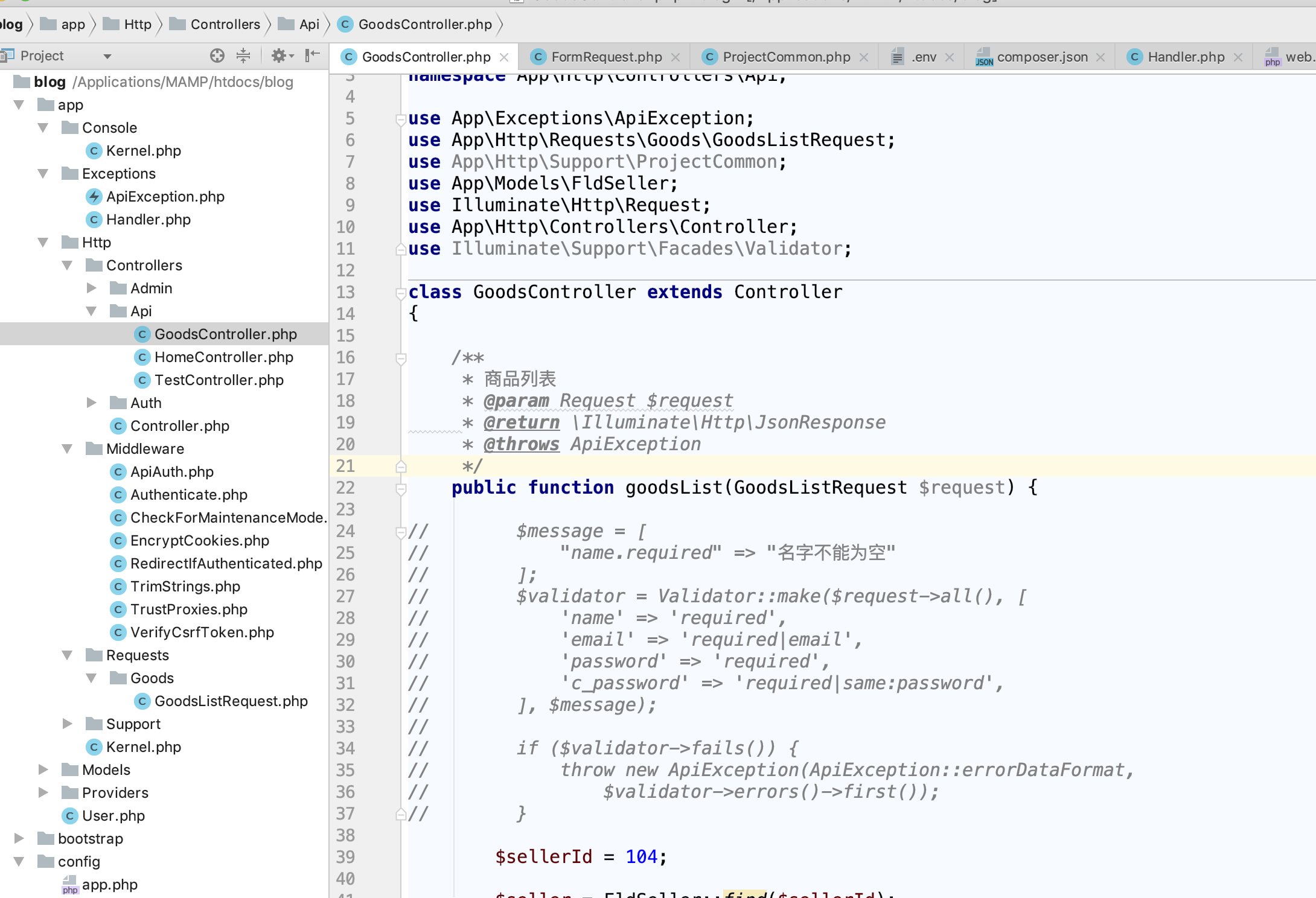This screenshot has height=898, width=1316.
Task: Collapse the app folder
Action: tap(19, 105)
